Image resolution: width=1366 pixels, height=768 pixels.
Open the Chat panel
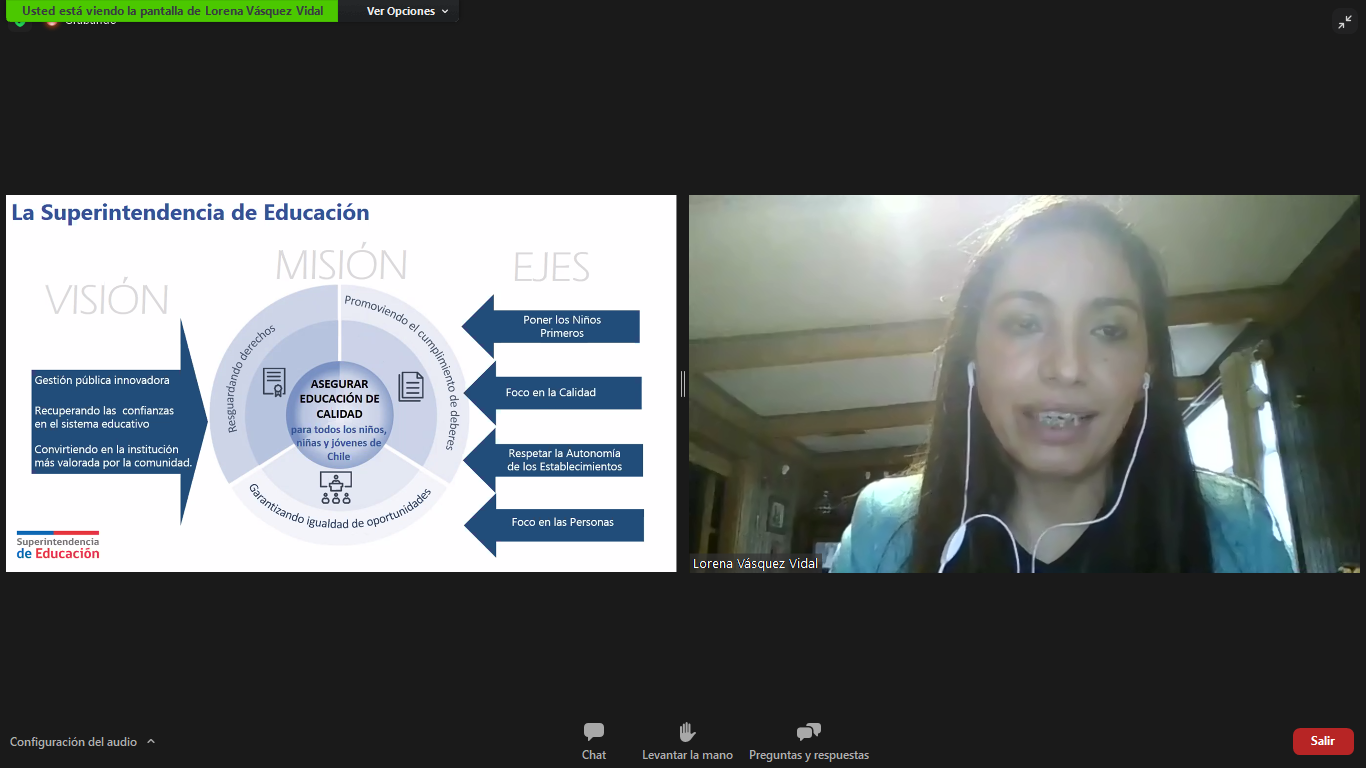click(x=594, y=741)
